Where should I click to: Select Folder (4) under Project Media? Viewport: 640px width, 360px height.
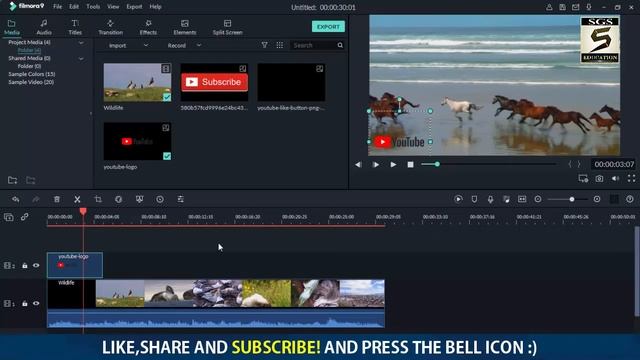(x=29, y=50)
